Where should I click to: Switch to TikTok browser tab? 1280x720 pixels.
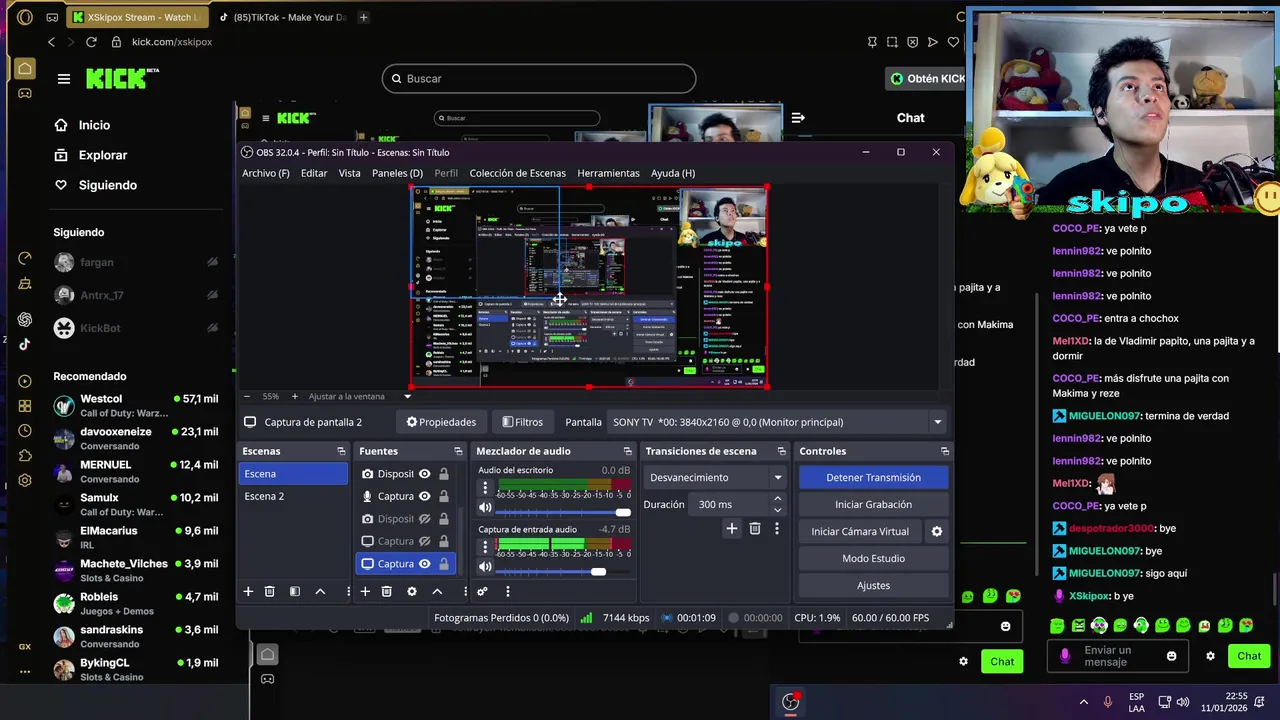(281, 17)
